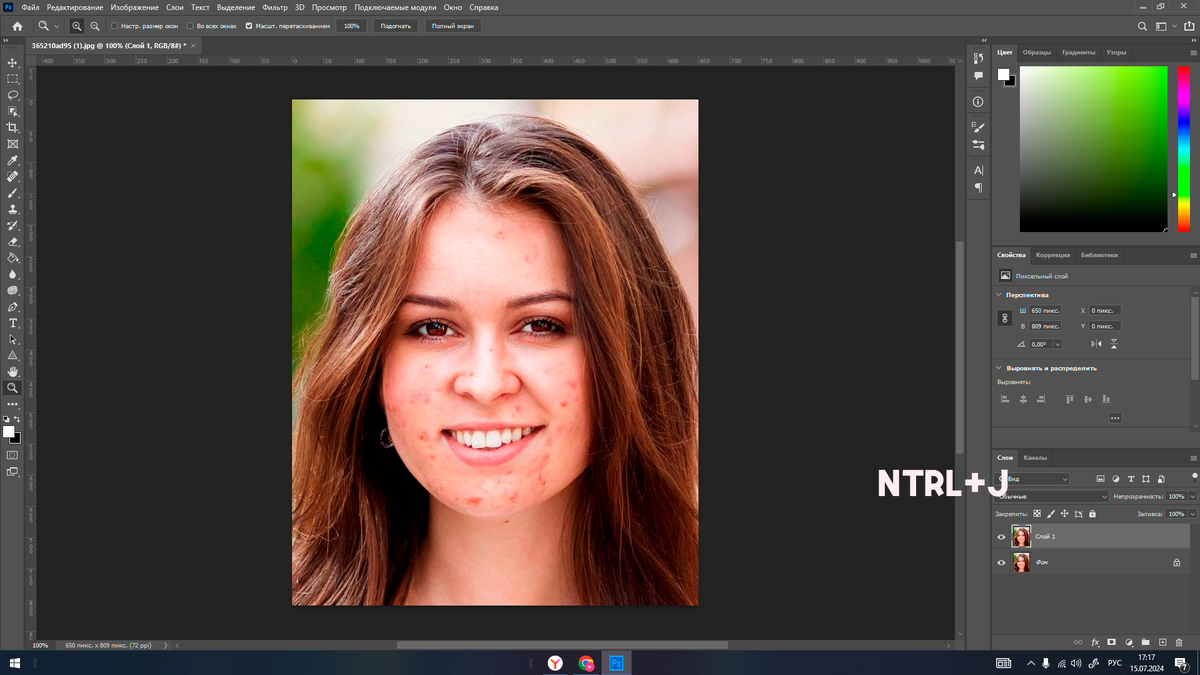Disable 'Масшт. перетаскиванием' checkbox
This screenshot has height=675, width=1200.
[249, 26]
